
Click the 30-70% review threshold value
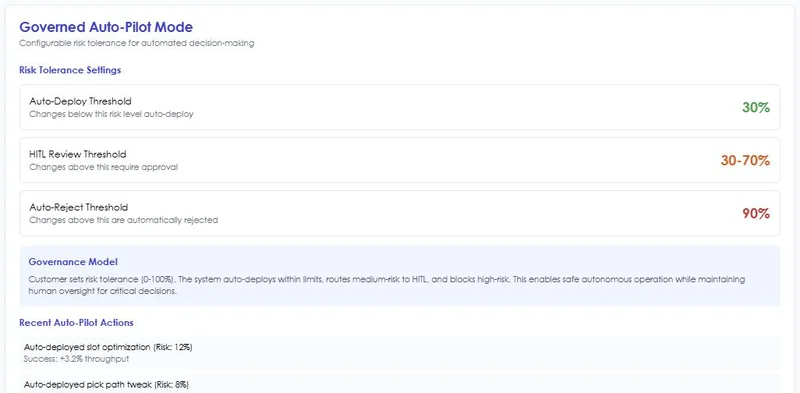pos(745,160)
